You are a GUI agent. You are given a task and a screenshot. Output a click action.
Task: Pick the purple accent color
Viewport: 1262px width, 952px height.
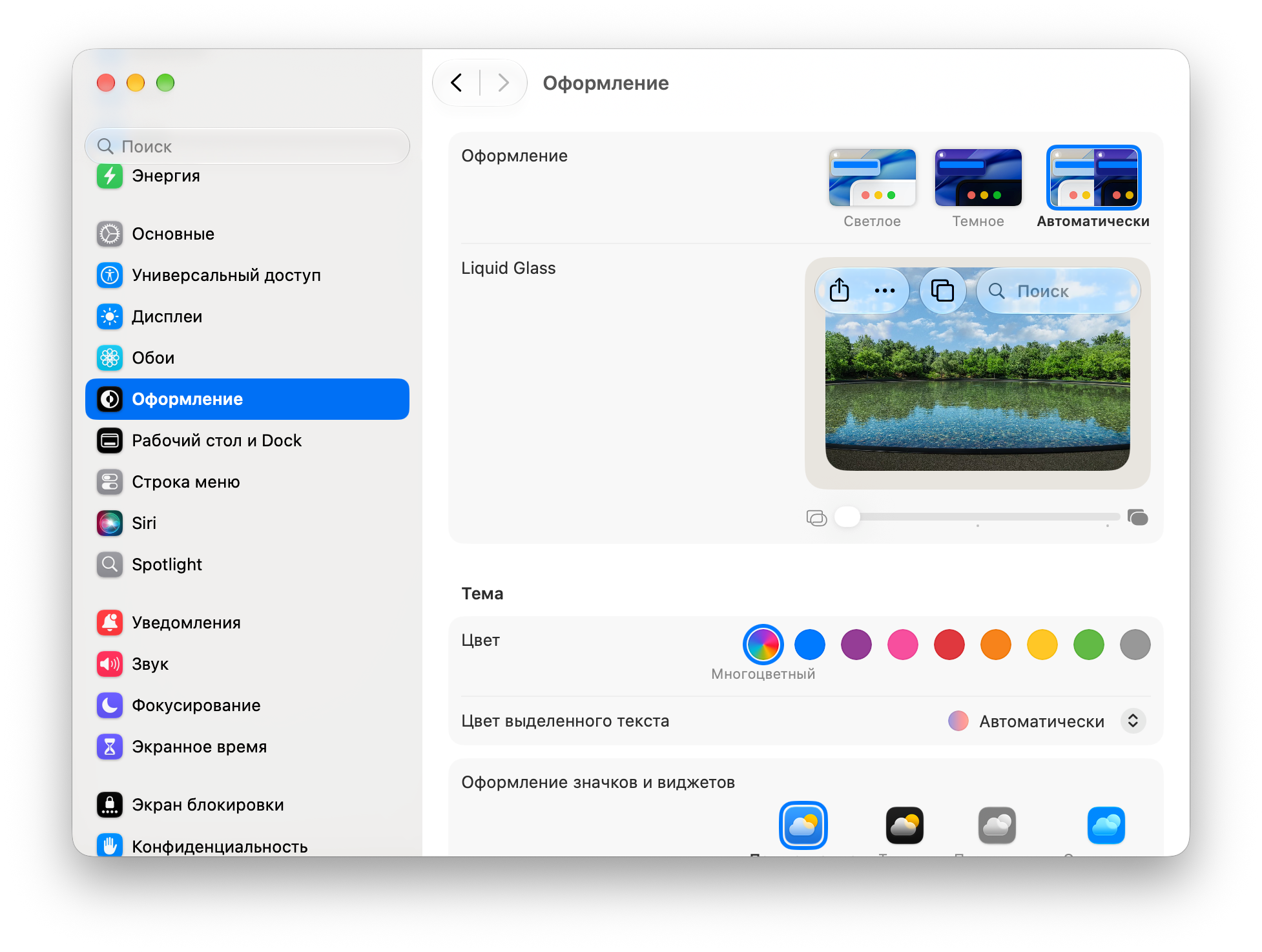(856, 645)
